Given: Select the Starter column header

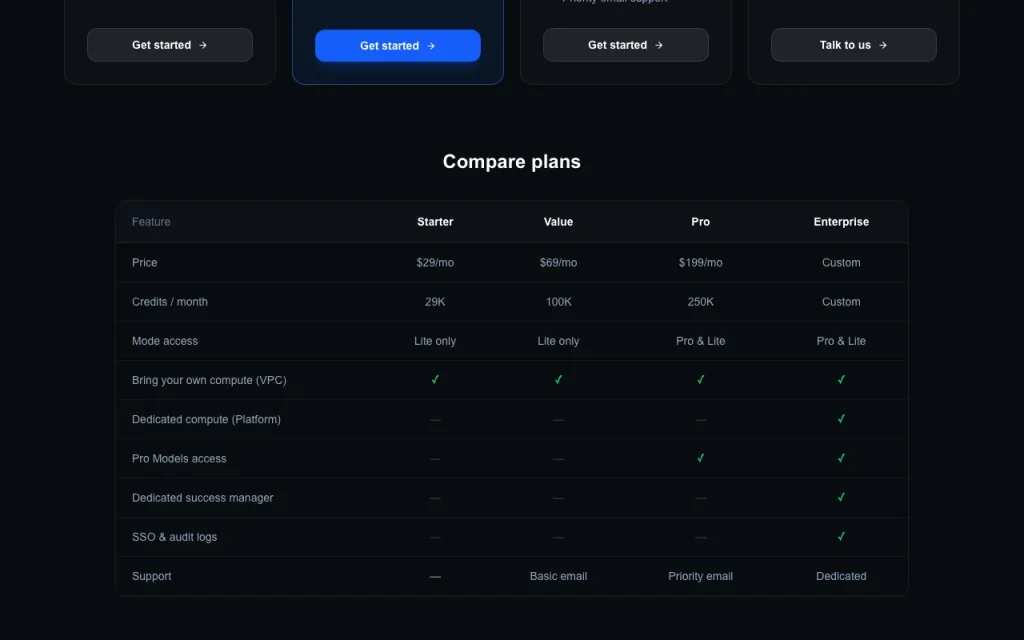Looking at the screenshot, I should 435,222.
